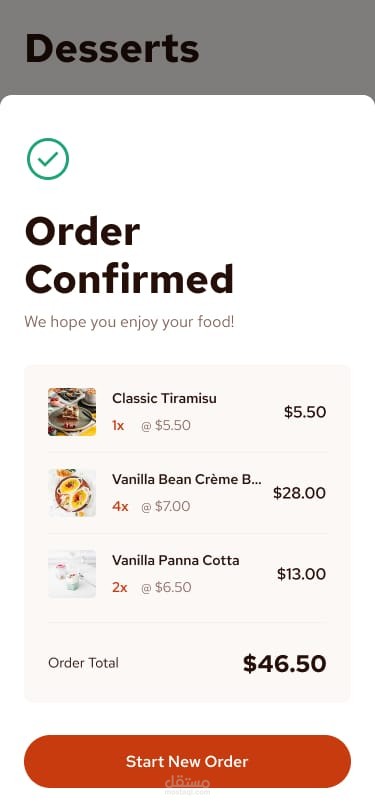Open the Vanilla Bean Crème Brûlée thumbnail

[72, 493]
